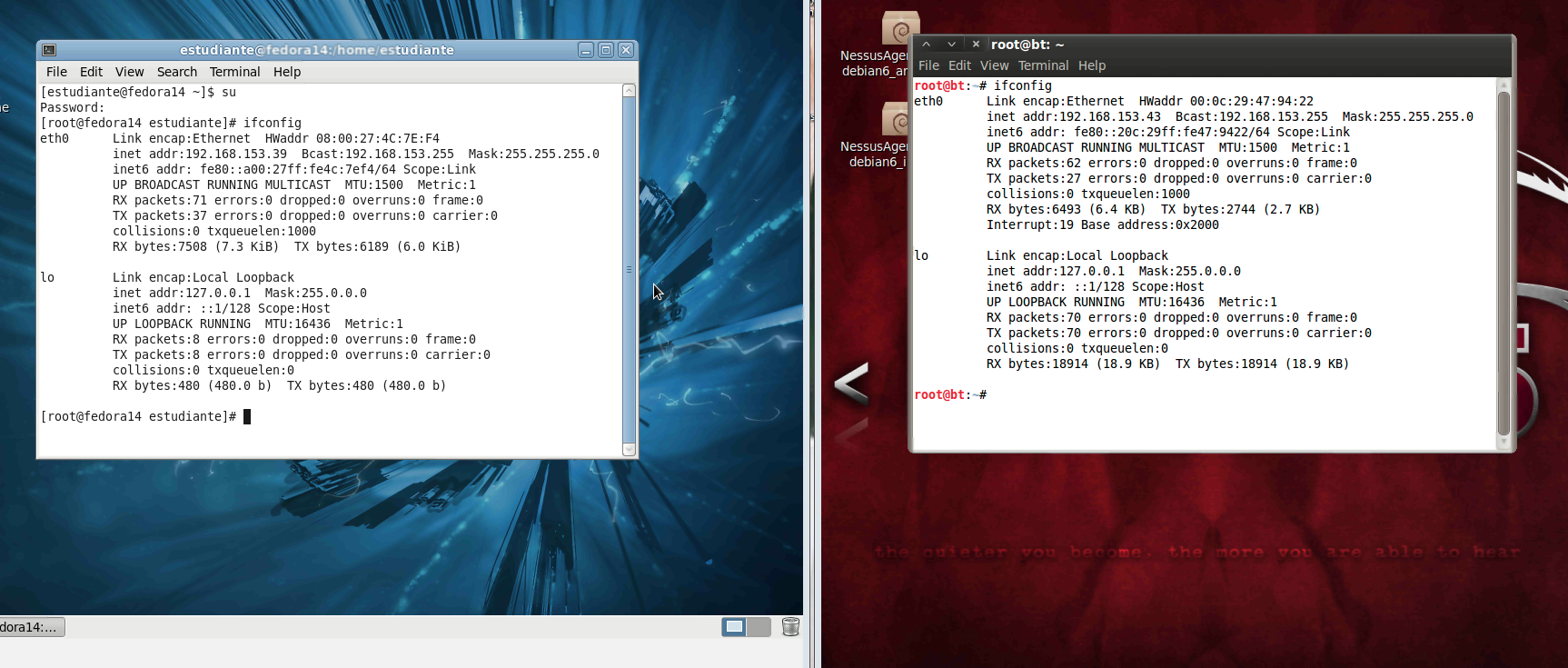Expand the Help menu in root@bt terminal
Screen dimensions: 1568x668
pyautogui.click(x=1091, y=65)
